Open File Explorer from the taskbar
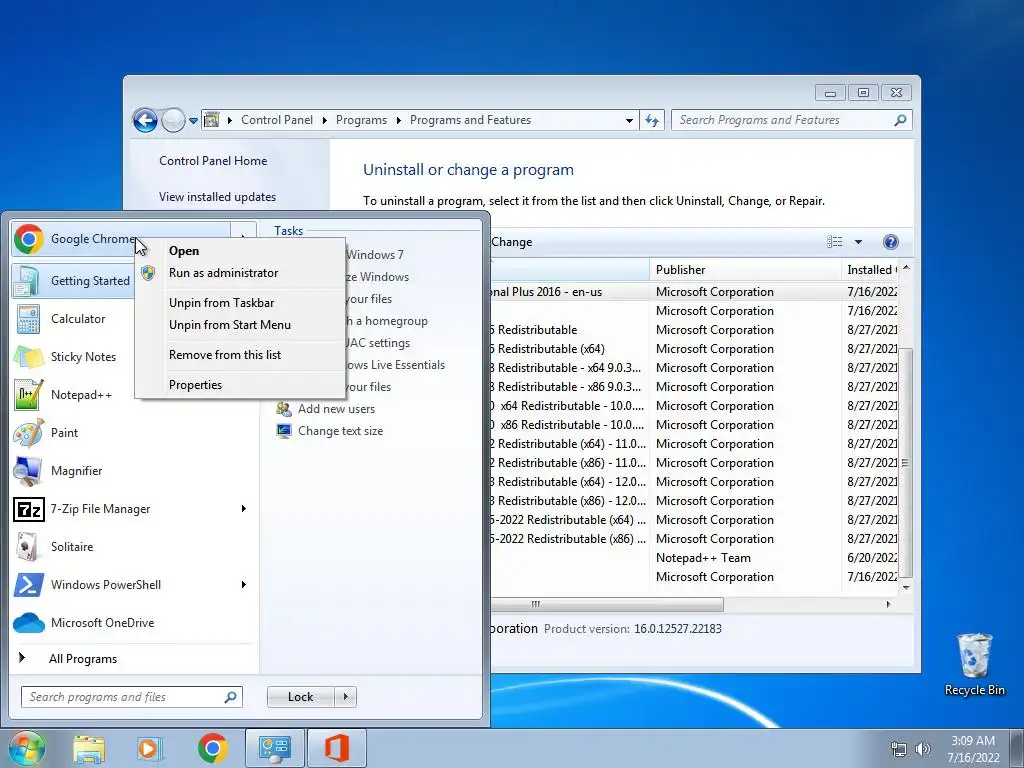 tap(89, 748)
